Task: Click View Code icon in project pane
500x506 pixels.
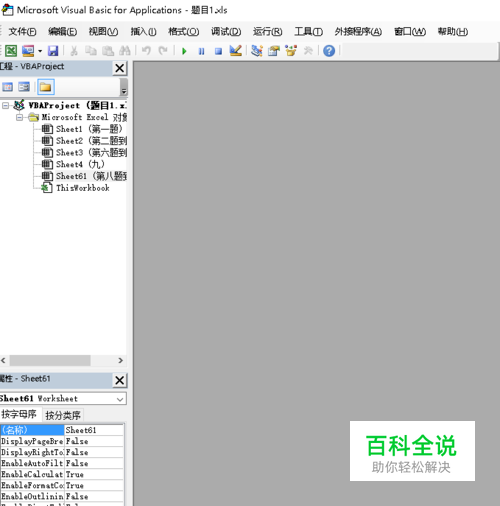Action: click(8, 87)
